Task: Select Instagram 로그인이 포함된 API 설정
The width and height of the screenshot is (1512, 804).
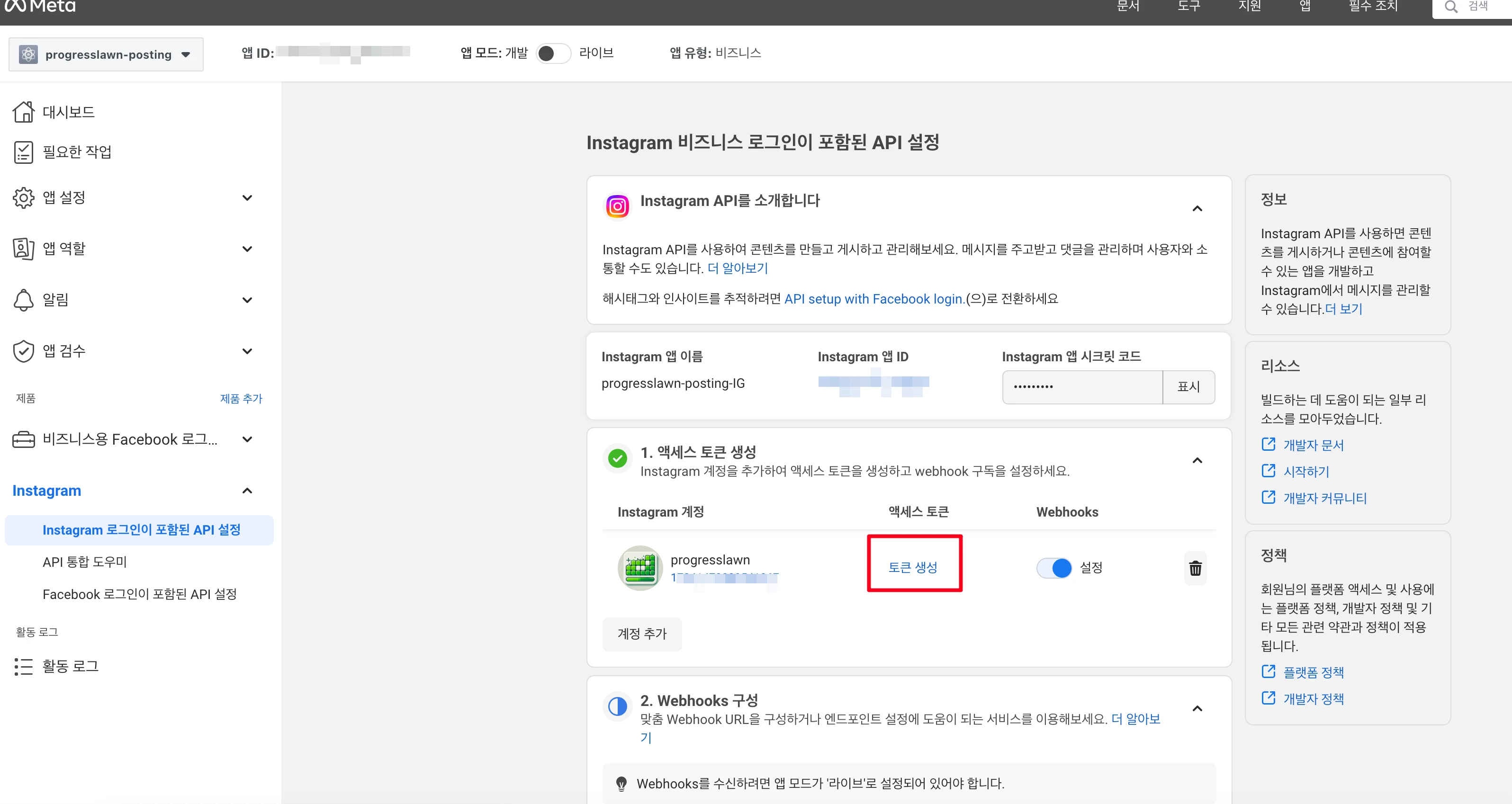Action: [139, 530]
